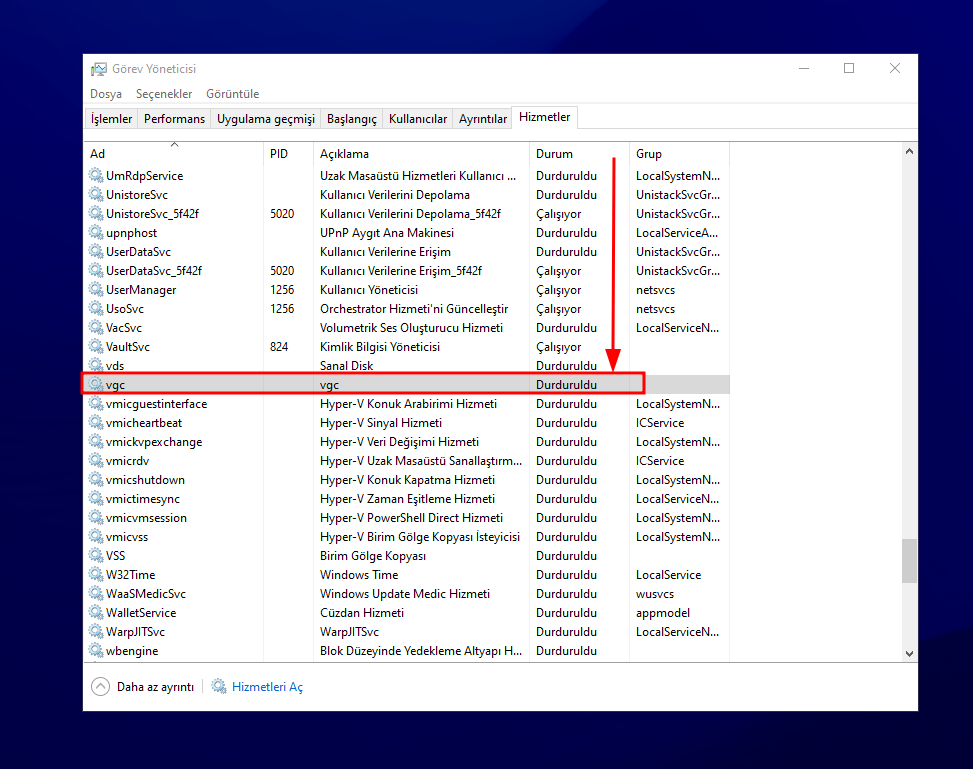
Task: Select the Hizmetler tab
Action: pos(545,117)
